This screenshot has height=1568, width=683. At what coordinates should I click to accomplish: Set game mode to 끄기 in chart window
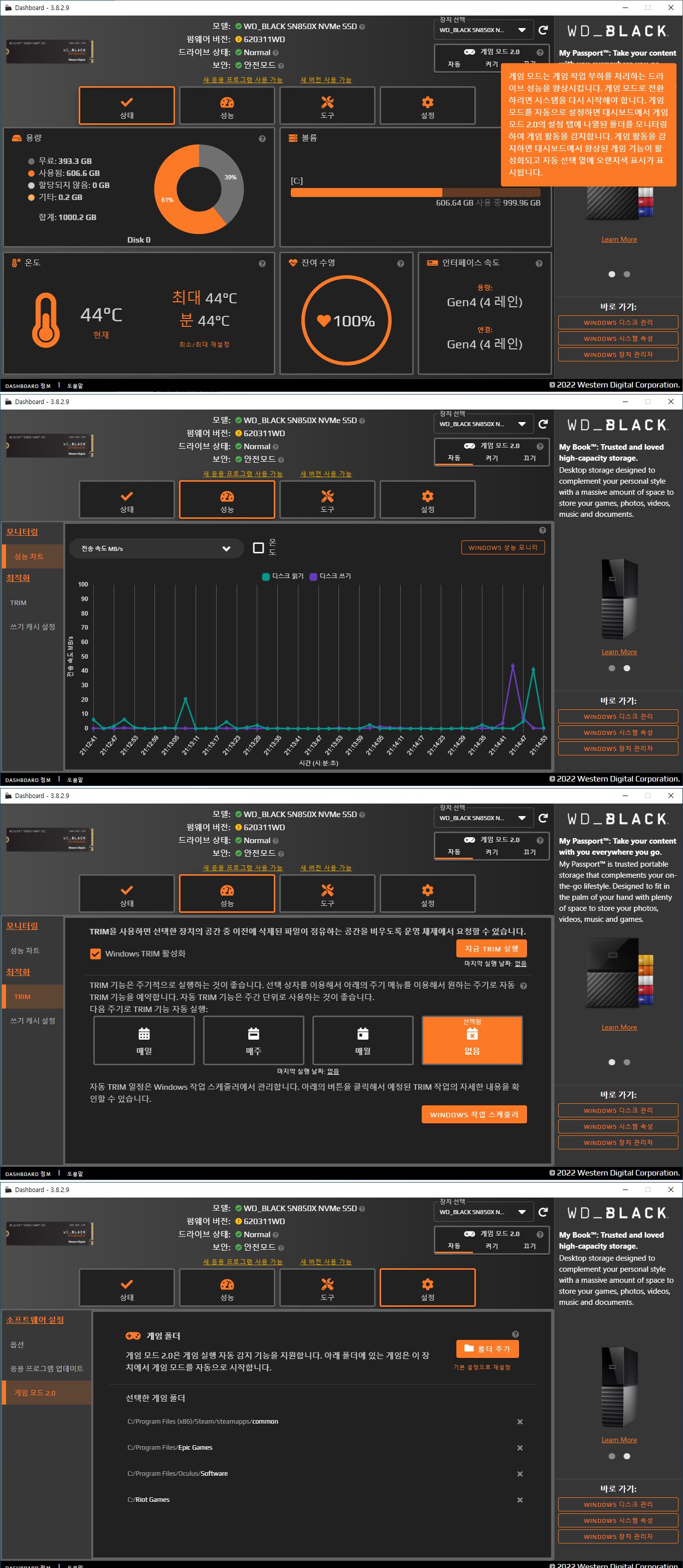(530, 458)
